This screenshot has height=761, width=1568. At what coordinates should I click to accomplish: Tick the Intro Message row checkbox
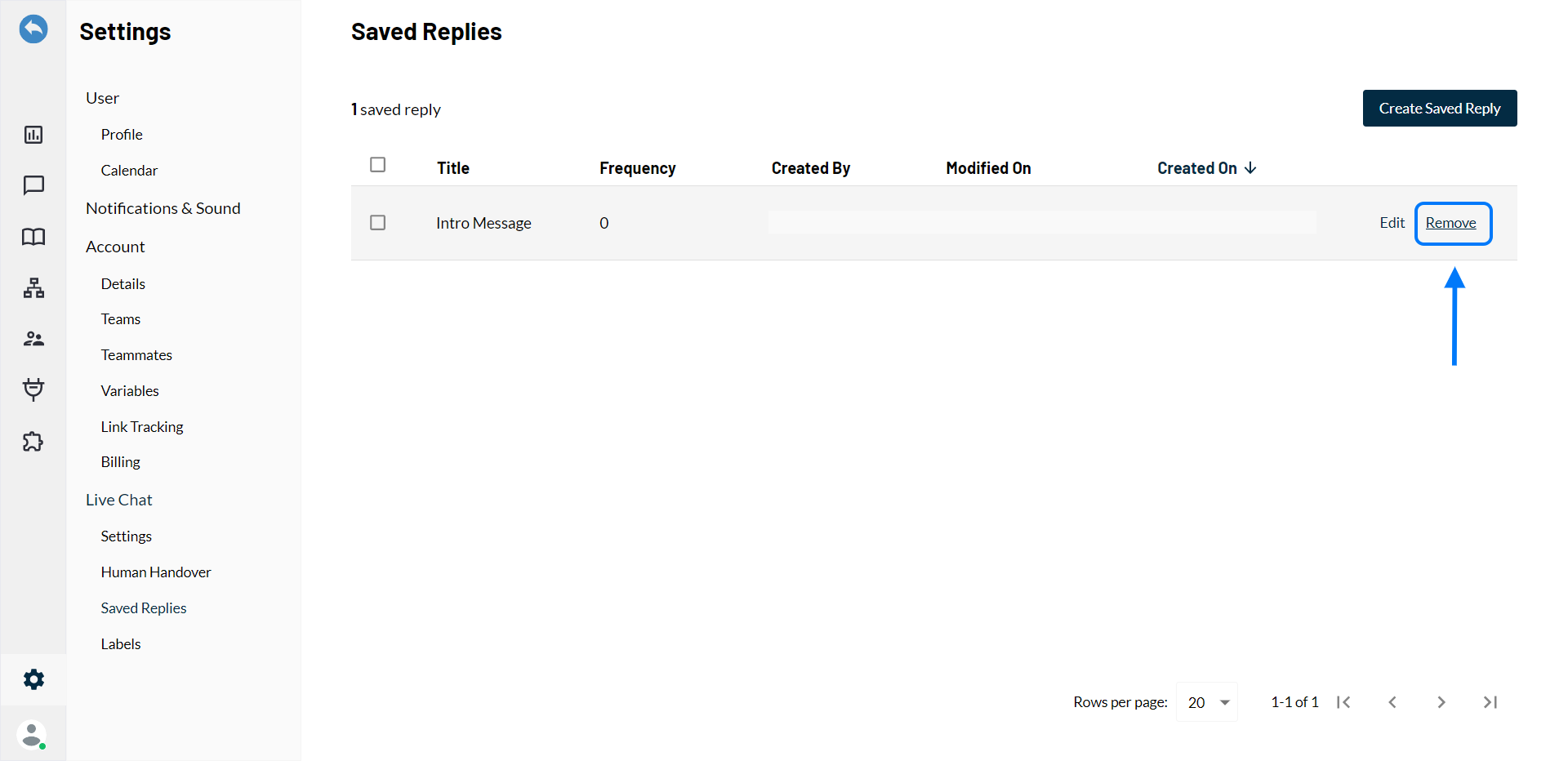click(x=377, y=223)
